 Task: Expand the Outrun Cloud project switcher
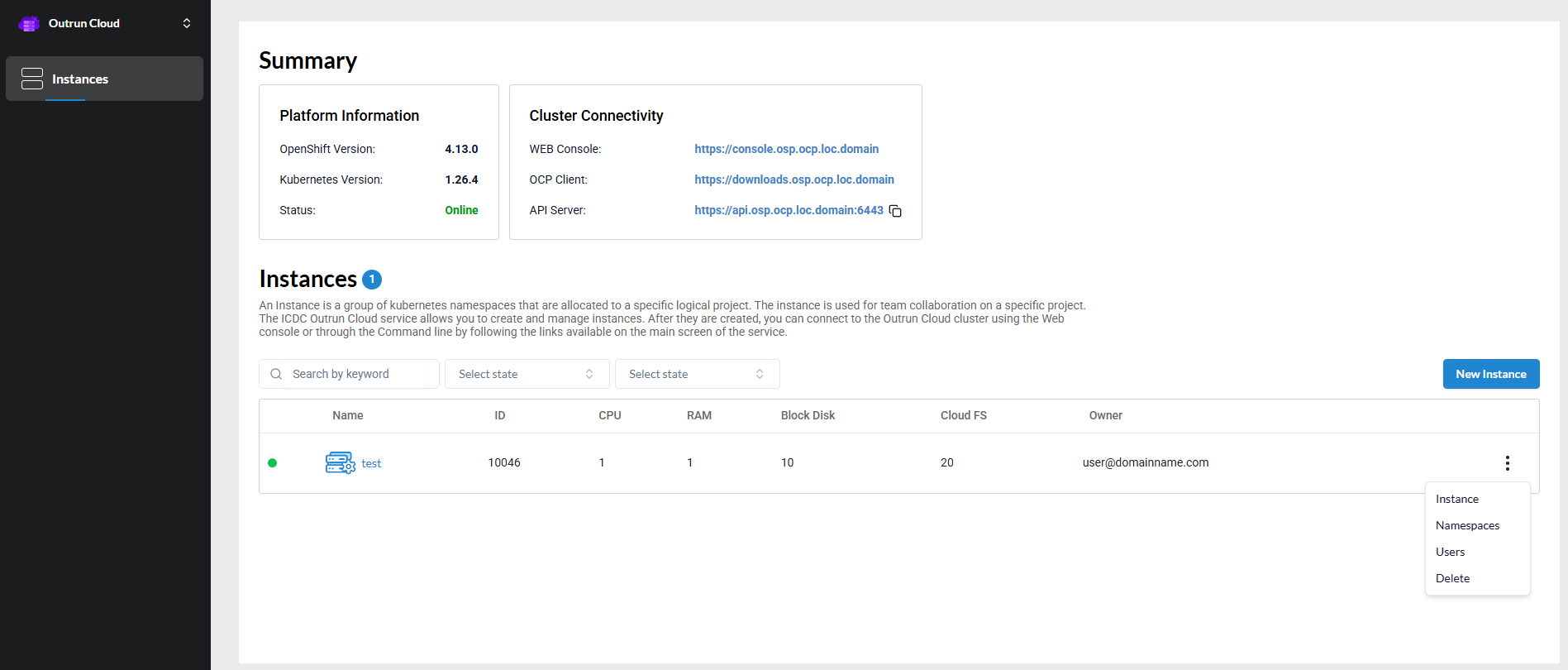coord(187,23)
